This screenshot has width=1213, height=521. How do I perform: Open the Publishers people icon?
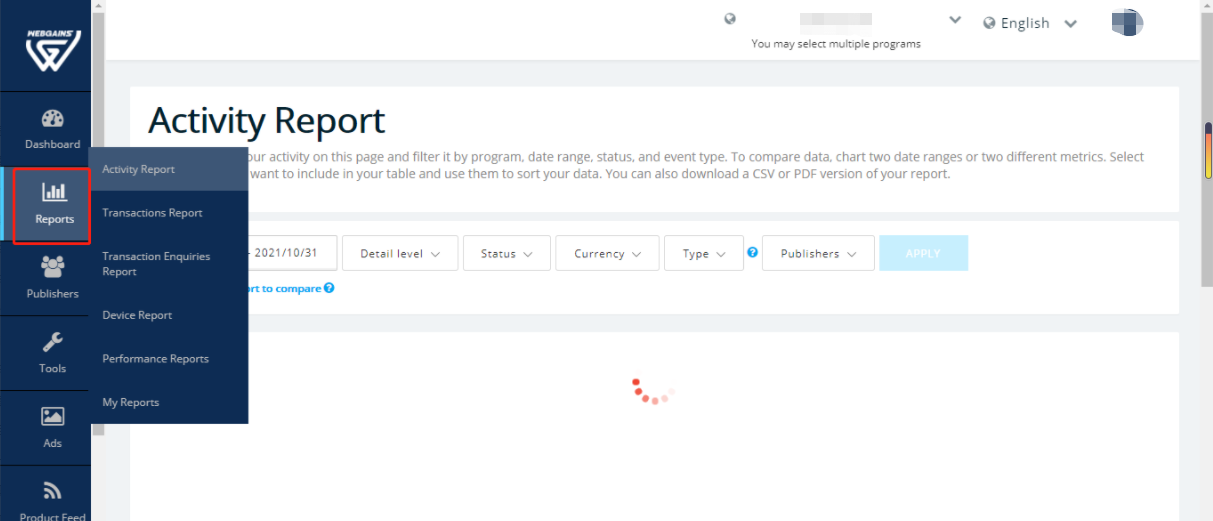pyautogui.click(x=53, y=267)
